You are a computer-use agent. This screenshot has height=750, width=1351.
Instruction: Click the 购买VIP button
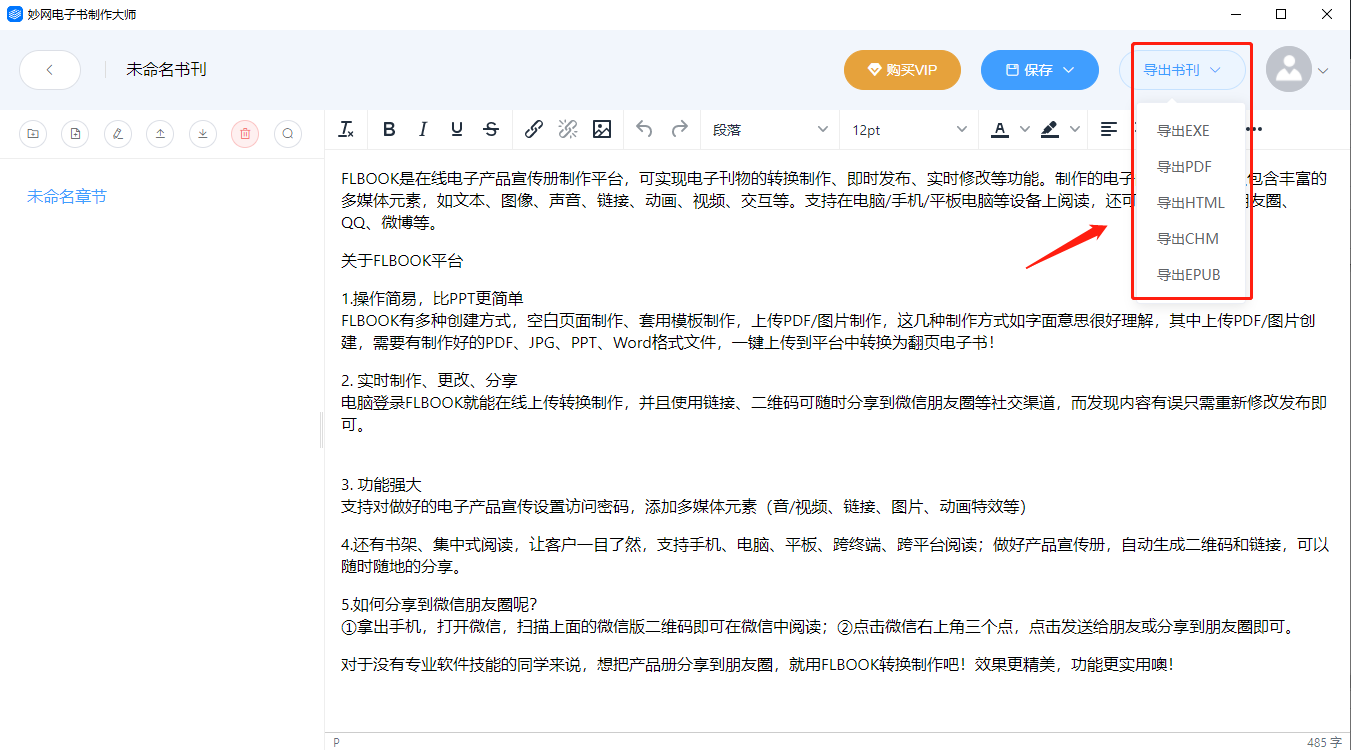point(902,70)
